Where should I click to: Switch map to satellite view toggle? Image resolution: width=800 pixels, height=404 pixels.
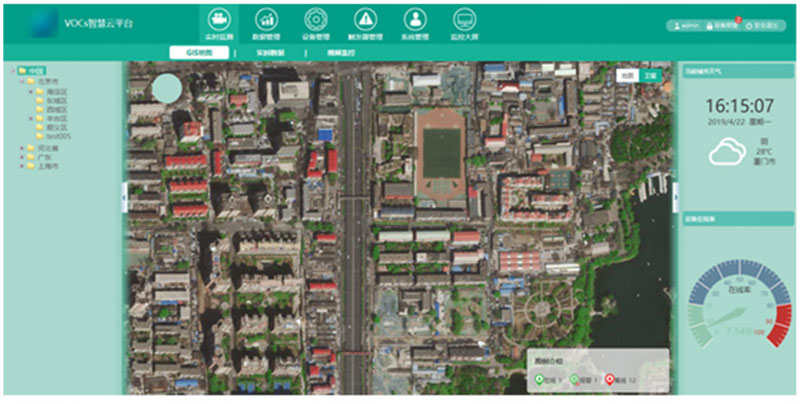coord(651,75)
